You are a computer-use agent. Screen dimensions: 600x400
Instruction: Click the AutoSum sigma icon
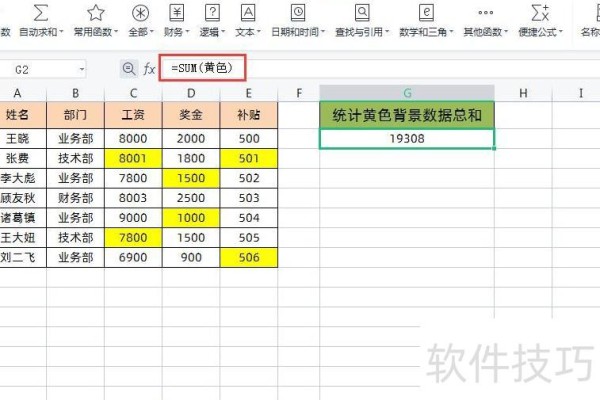[x=41, y=13]
